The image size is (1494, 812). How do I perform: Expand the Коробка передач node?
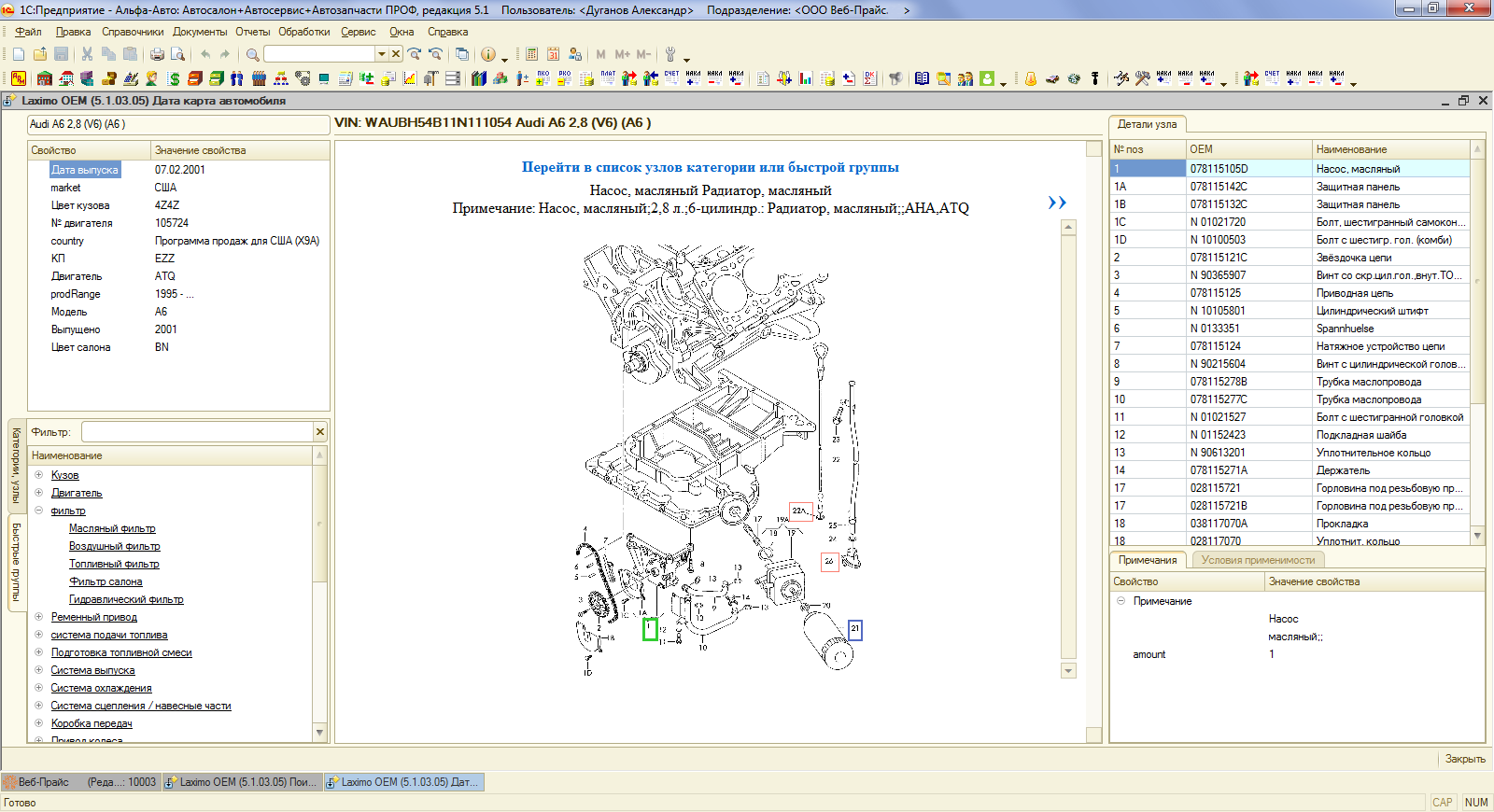point(39,723)
